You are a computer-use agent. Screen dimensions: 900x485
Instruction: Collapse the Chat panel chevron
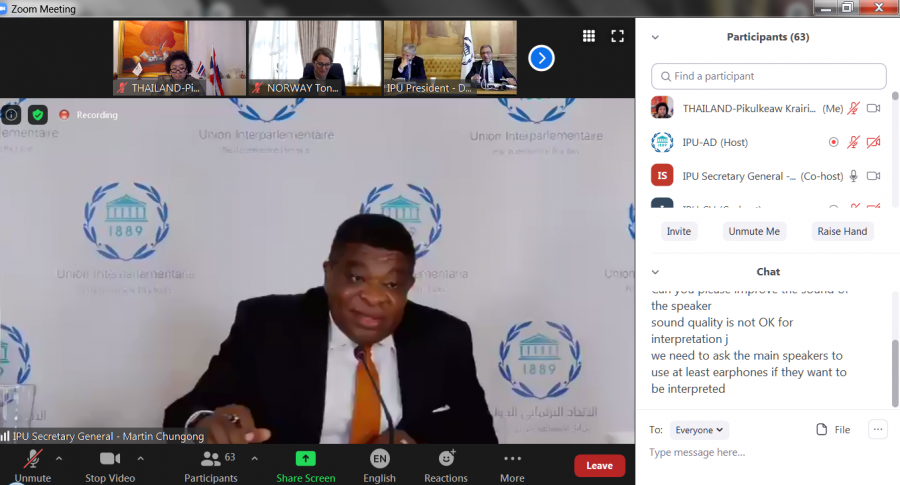click(656, 272)
